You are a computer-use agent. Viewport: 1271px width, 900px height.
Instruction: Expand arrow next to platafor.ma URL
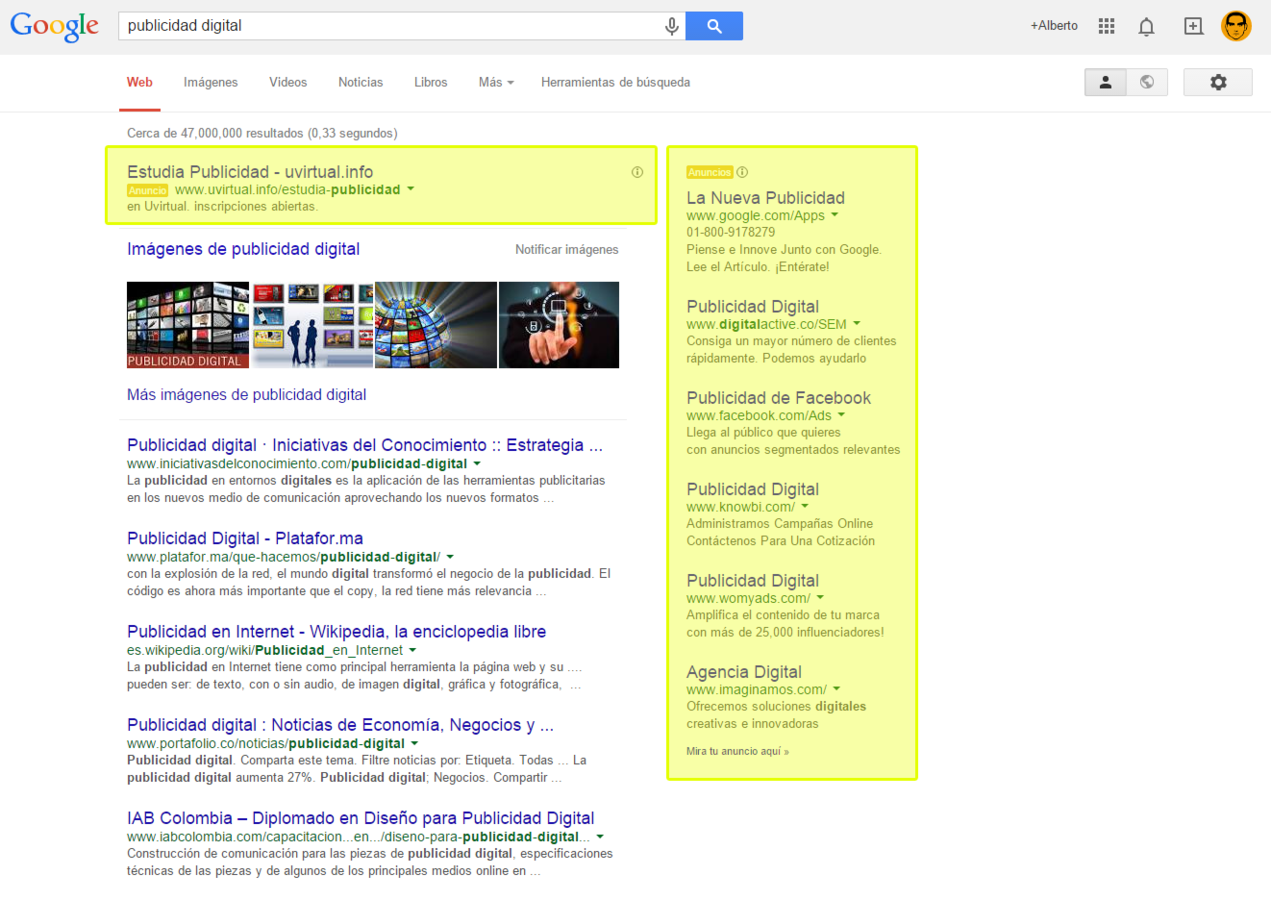point(450,557)
